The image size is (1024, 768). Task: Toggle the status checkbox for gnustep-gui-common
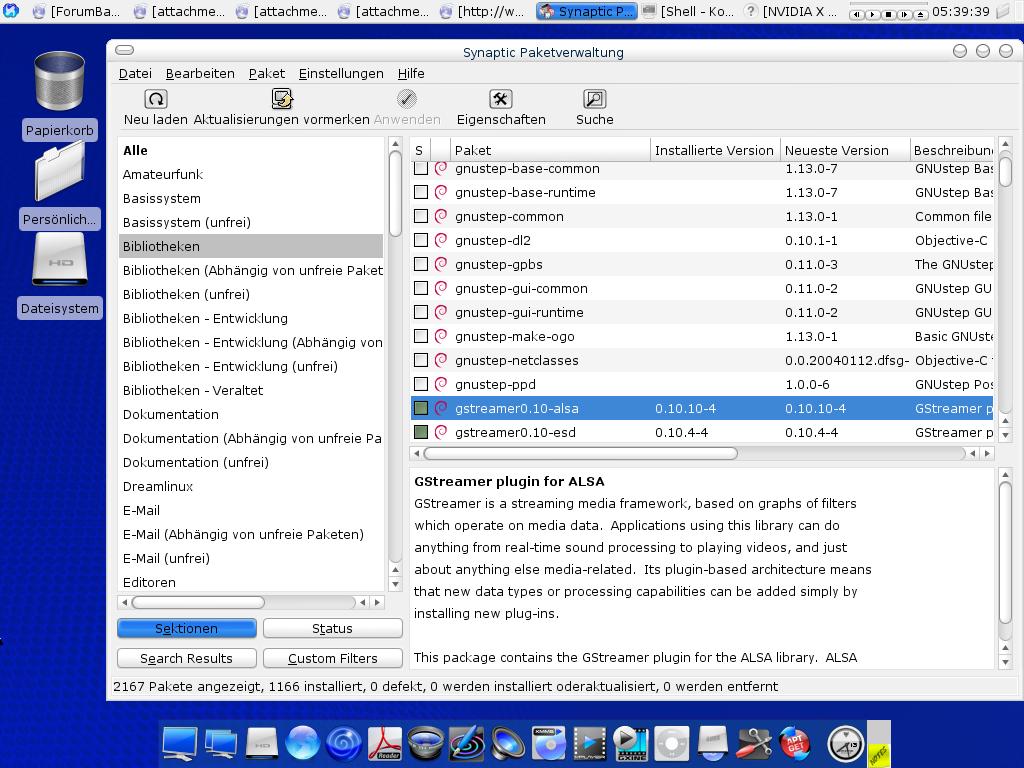421,288
